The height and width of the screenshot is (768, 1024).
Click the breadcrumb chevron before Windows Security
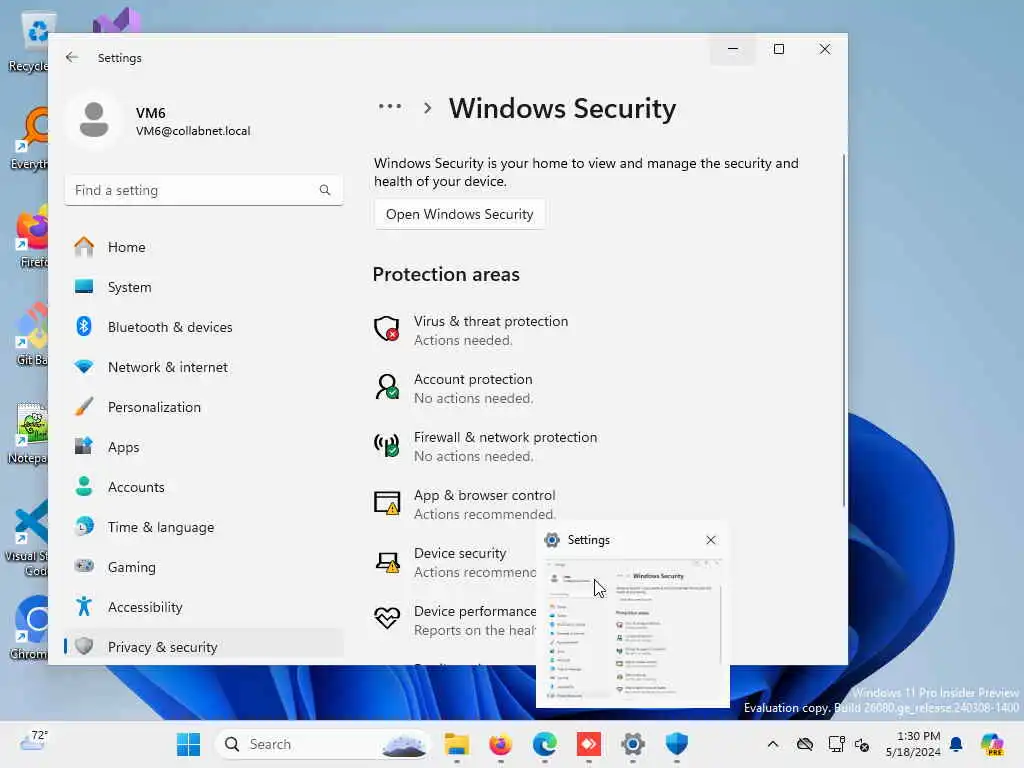[x=427, y=108]
